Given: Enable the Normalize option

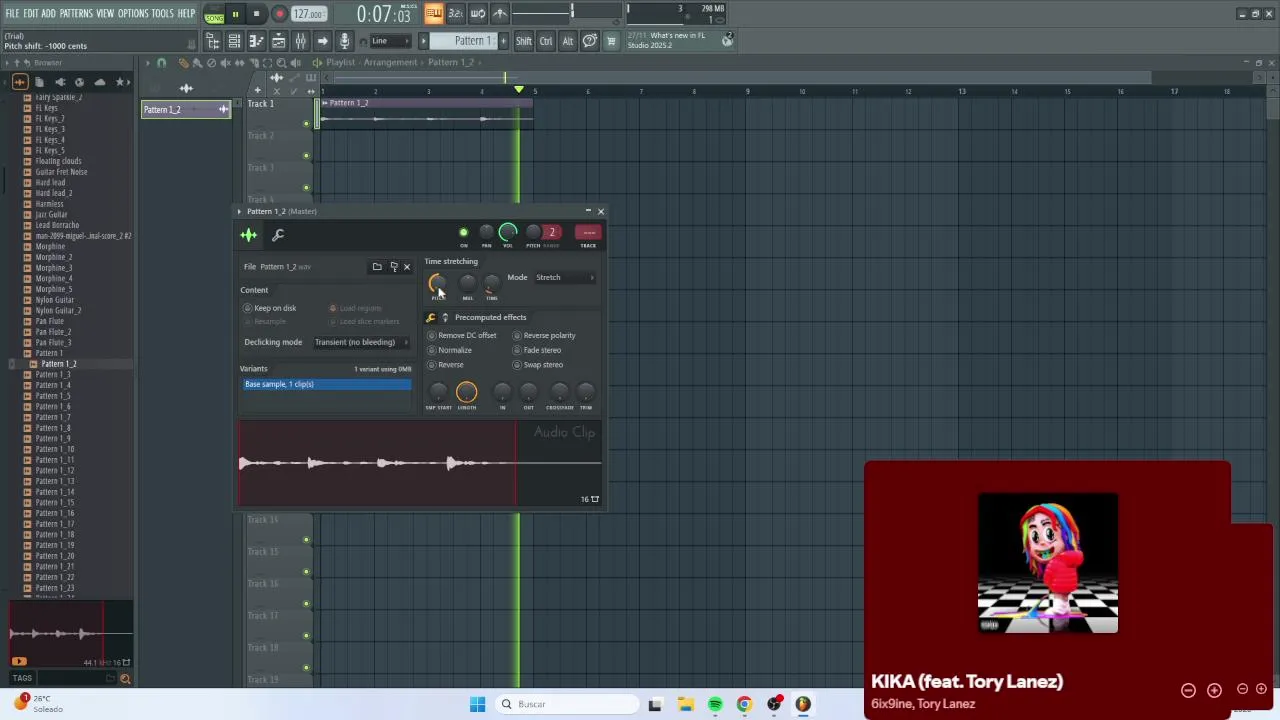Looking at the screenshot, I should pos(450,350).
